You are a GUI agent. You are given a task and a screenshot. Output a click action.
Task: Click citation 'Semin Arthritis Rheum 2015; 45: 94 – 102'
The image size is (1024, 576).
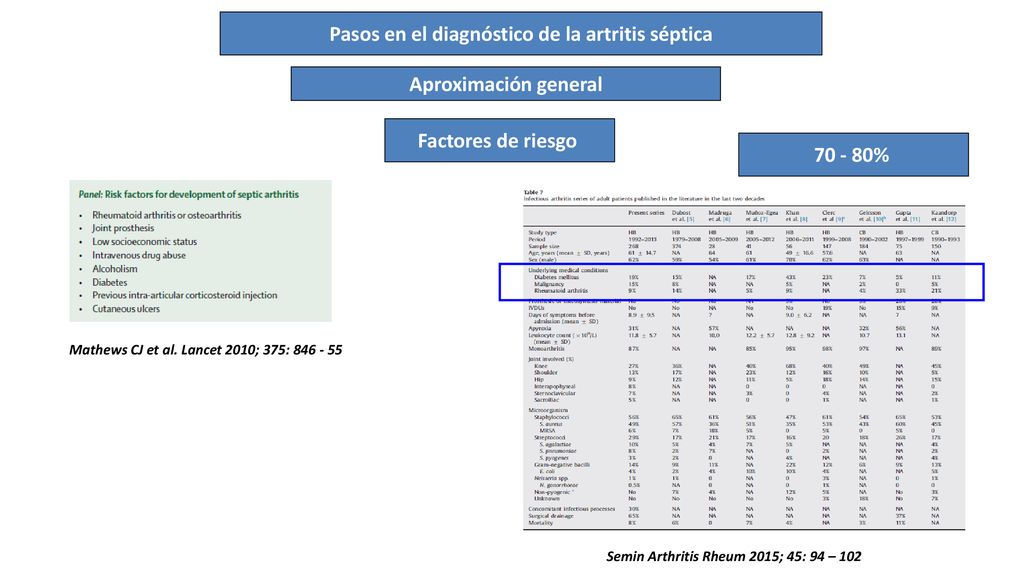point(733,556)
